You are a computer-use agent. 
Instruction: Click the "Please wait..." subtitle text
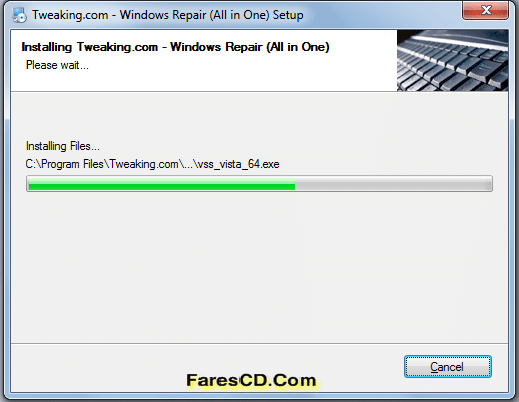57,65
